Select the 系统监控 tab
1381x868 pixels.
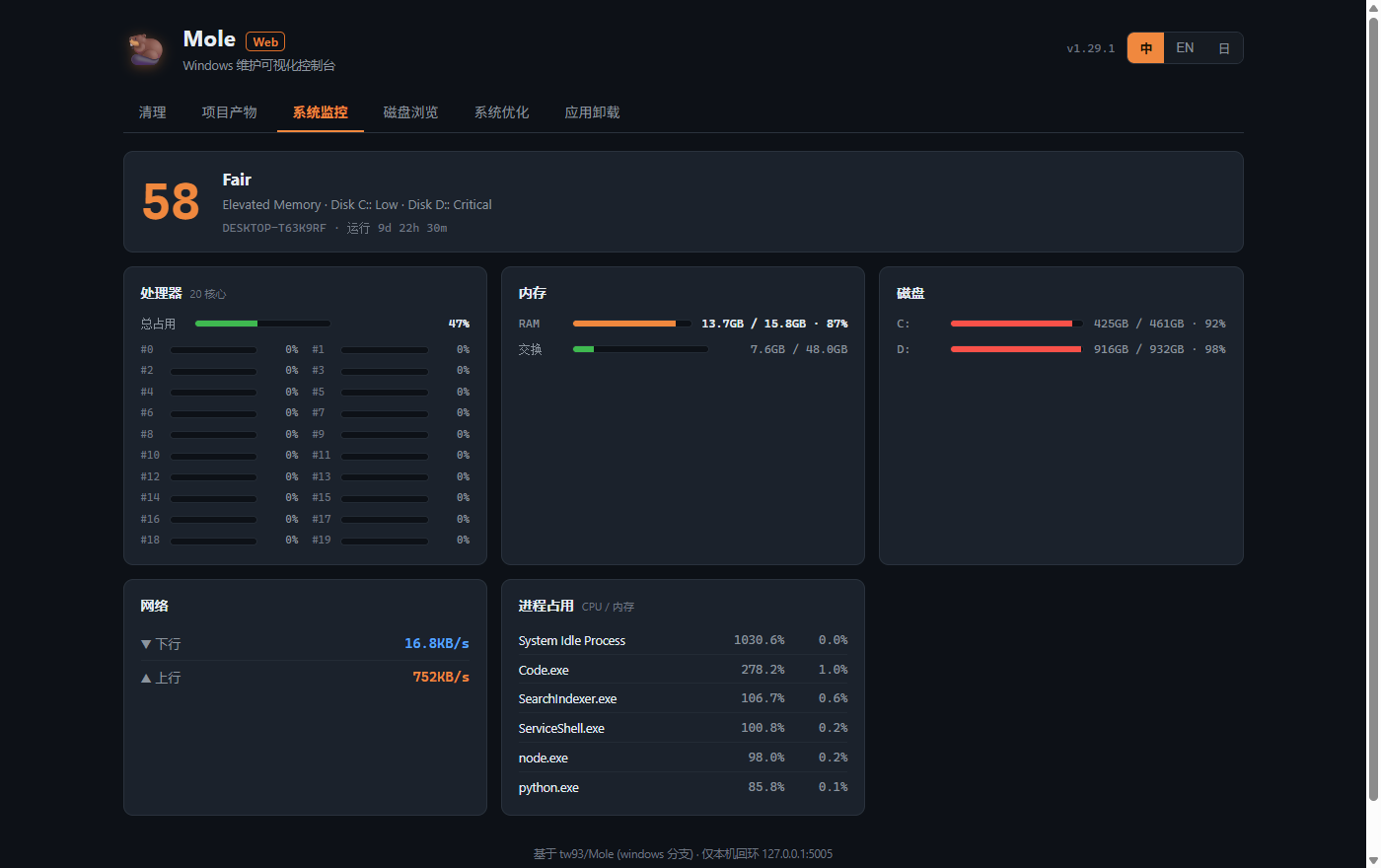pyautogui.click(x=321, y=112)
